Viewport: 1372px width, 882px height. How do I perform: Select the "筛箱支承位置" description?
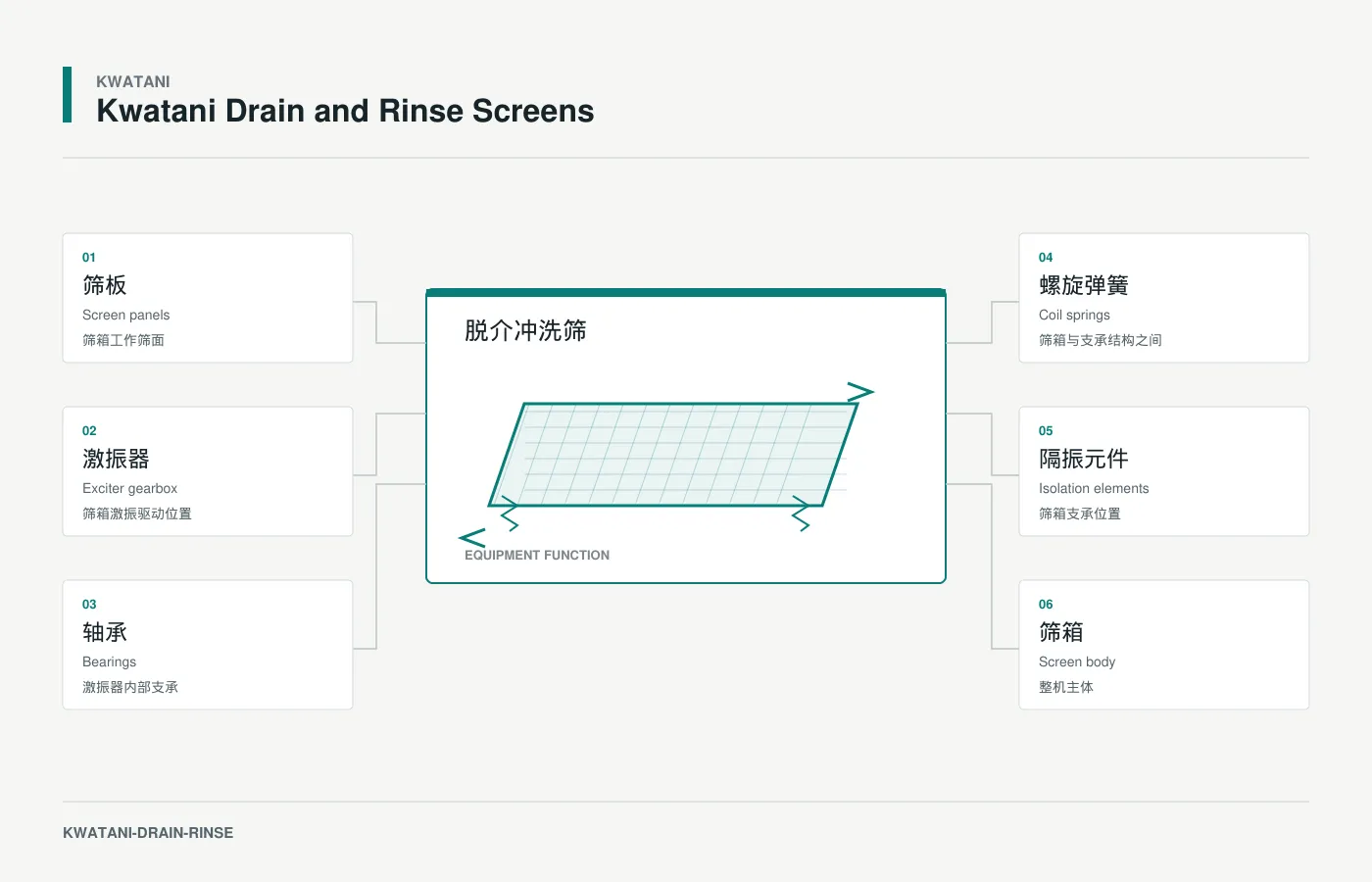tap(1080, 514)
